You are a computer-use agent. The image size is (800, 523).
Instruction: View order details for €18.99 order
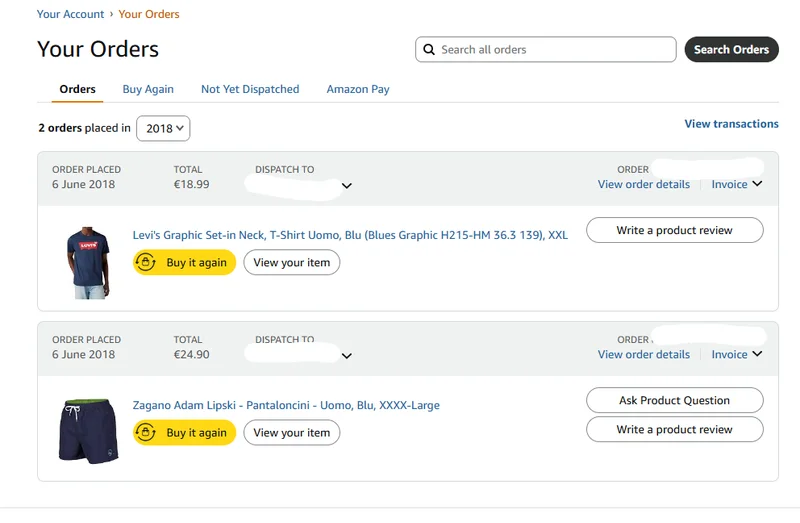[643, 184]
